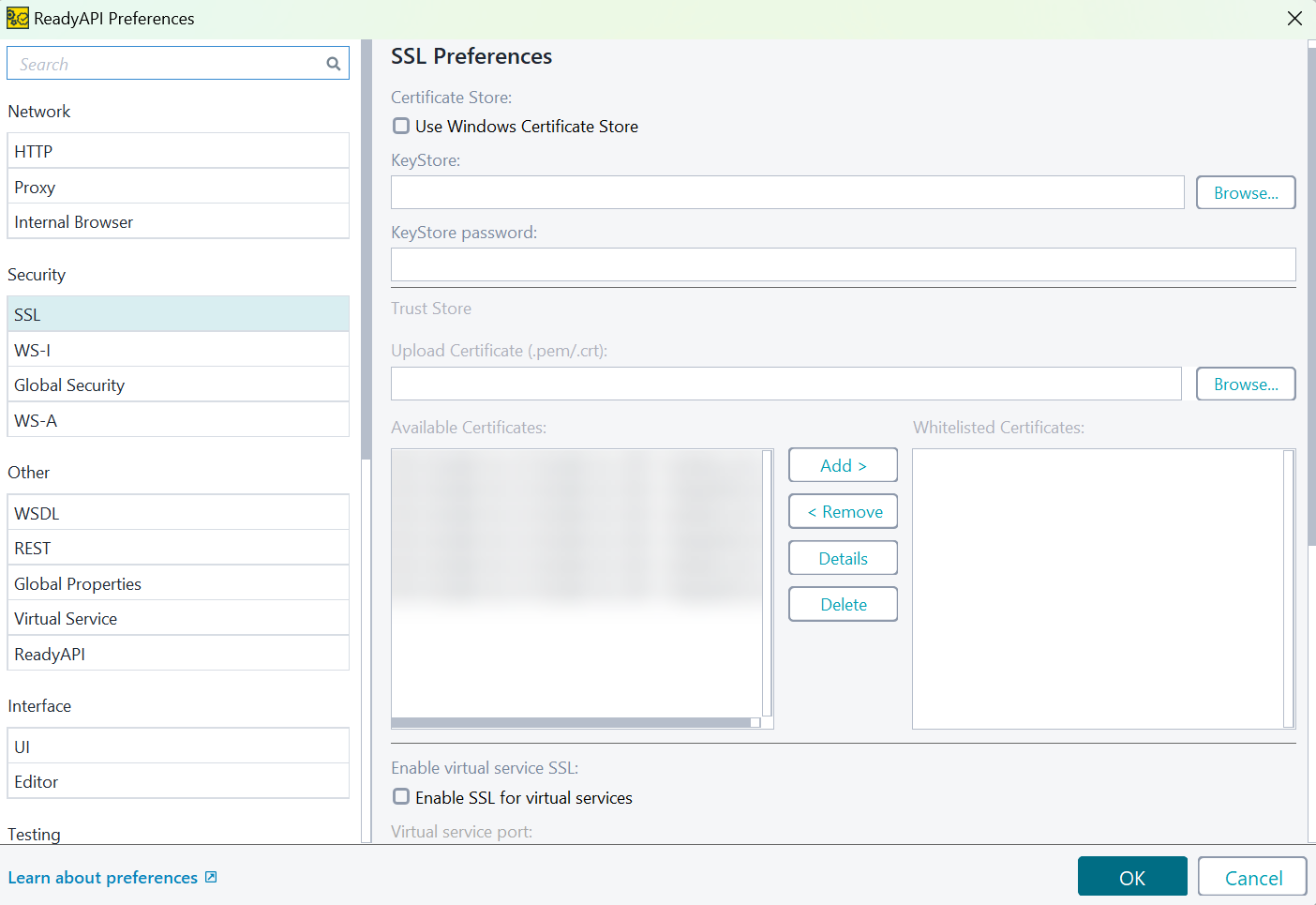Screen dimensions: 1316x905
Task: Browse for a KeyStore file
Action: point(1245,193)
